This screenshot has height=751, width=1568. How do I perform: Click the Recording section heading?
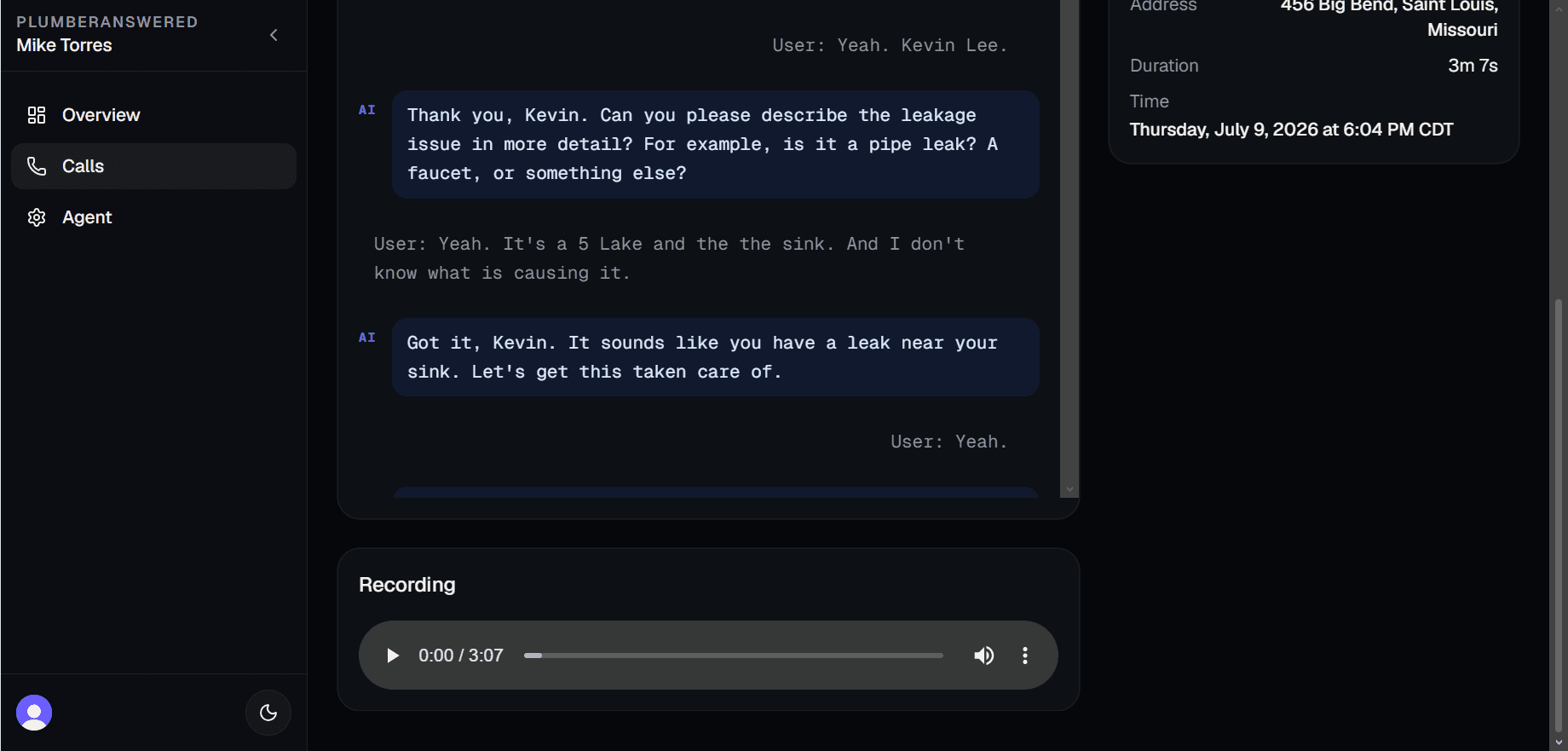point(407,585)
